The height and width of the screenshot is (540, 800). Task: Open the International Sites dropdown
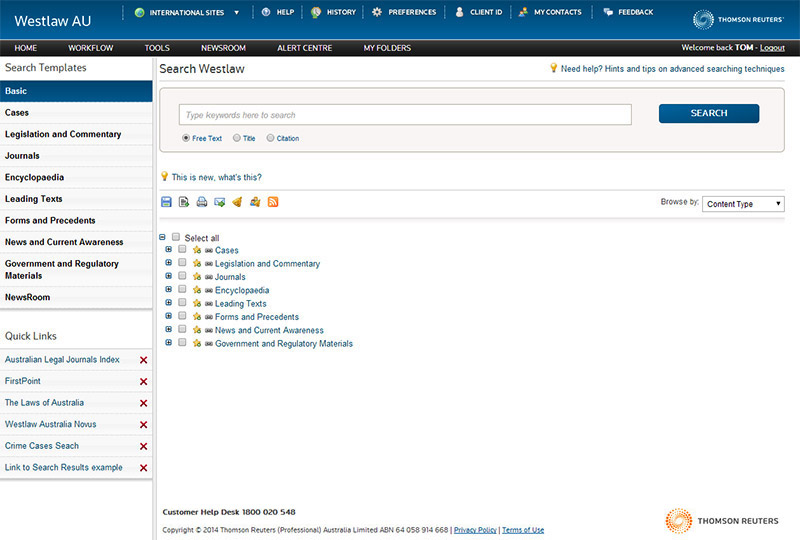click(187, 12)
